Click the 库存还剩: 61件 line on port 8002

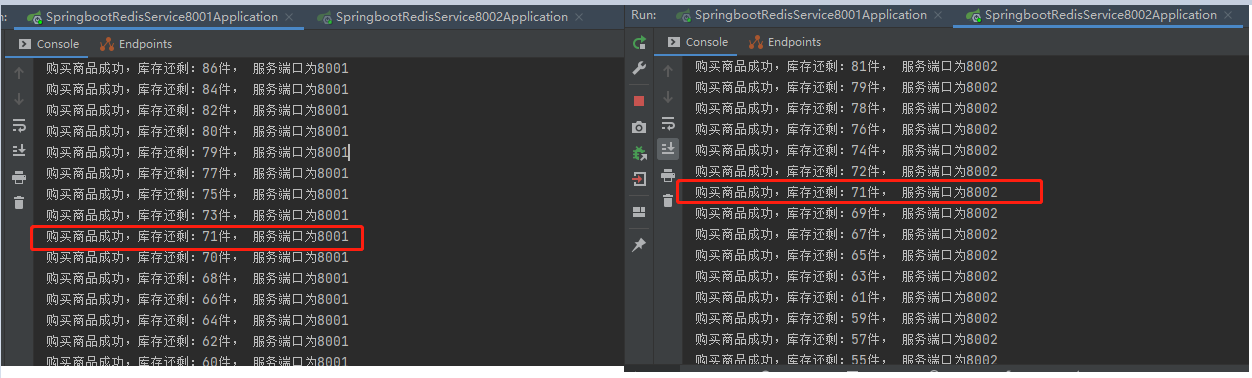click(846, 297)
